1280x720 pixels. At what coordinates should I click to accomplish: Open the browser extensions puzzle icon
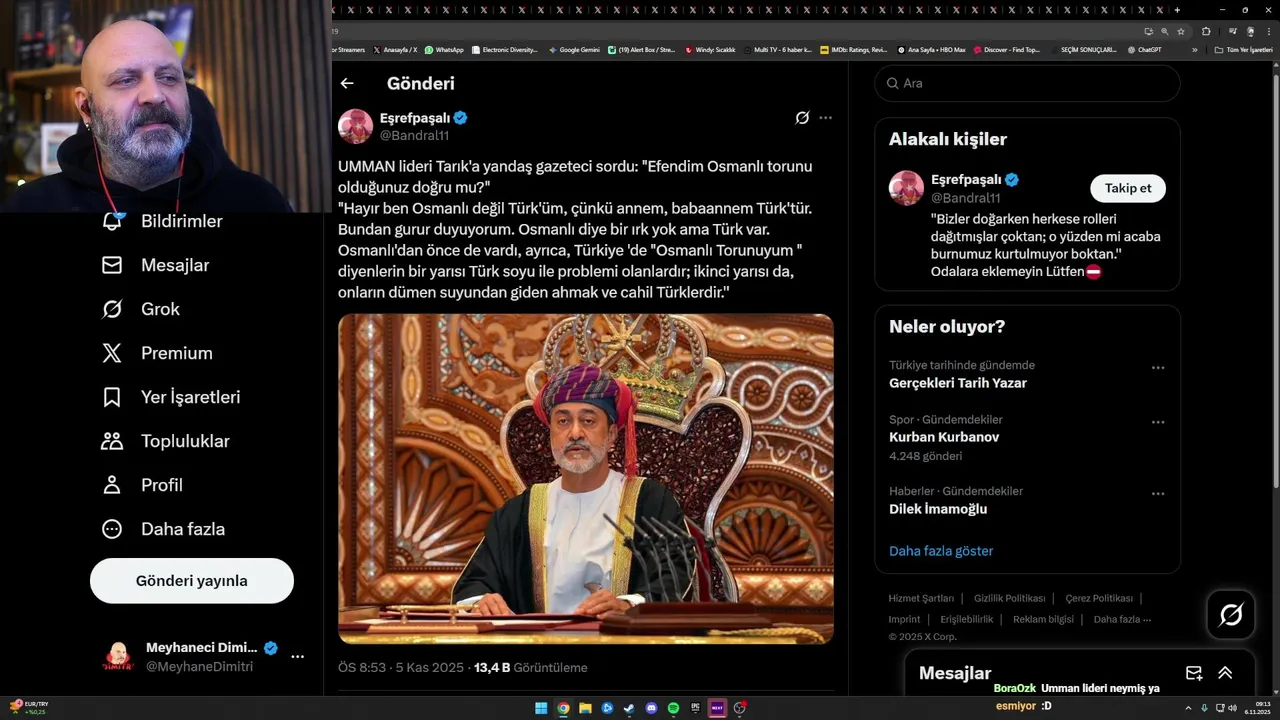(x=1206, y=31)
